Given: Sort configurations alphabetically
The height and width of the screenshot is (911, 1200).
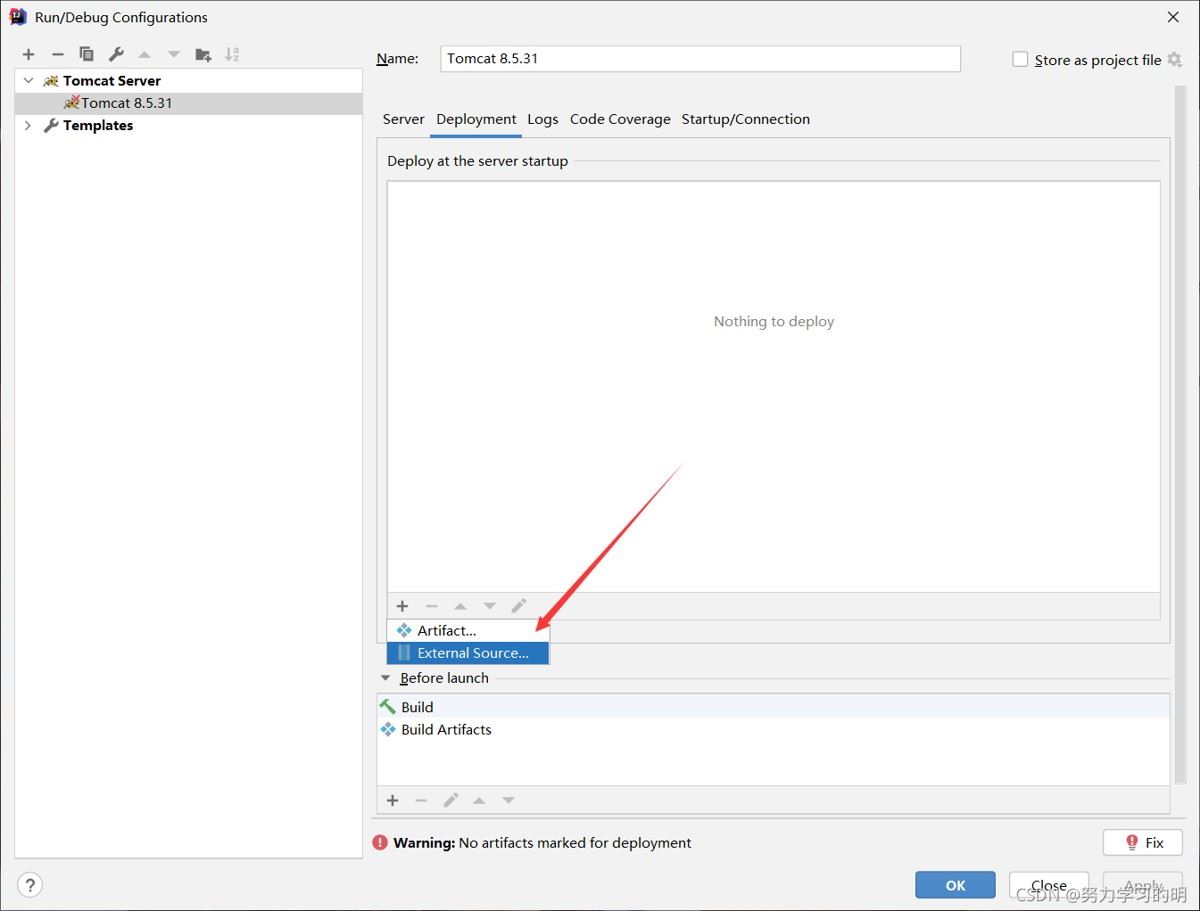Looking at the screenshot, I should click(232, 54).
